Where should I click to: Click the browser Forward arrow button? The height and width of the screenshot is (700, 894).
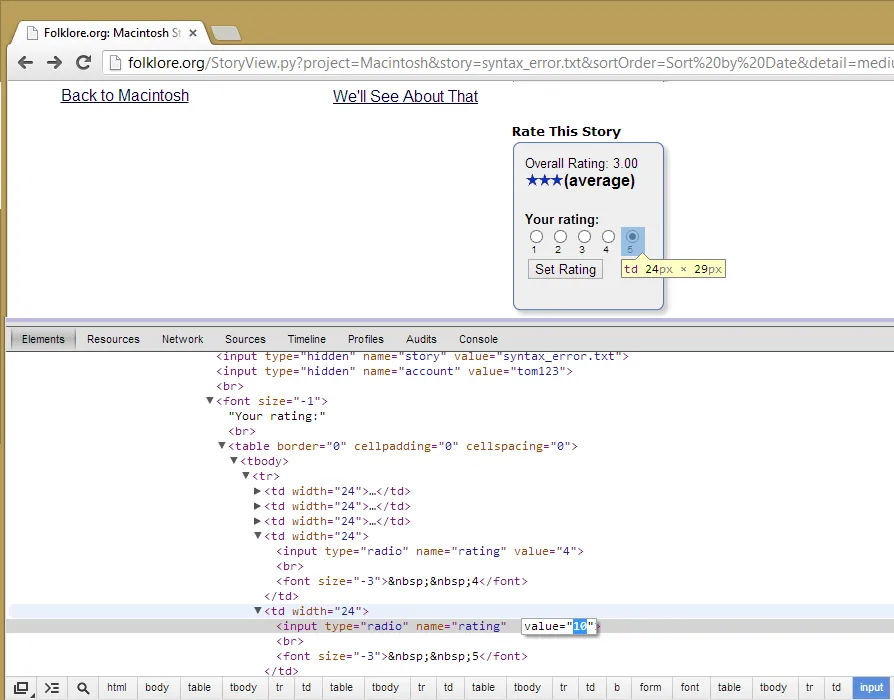coord(55,62)
